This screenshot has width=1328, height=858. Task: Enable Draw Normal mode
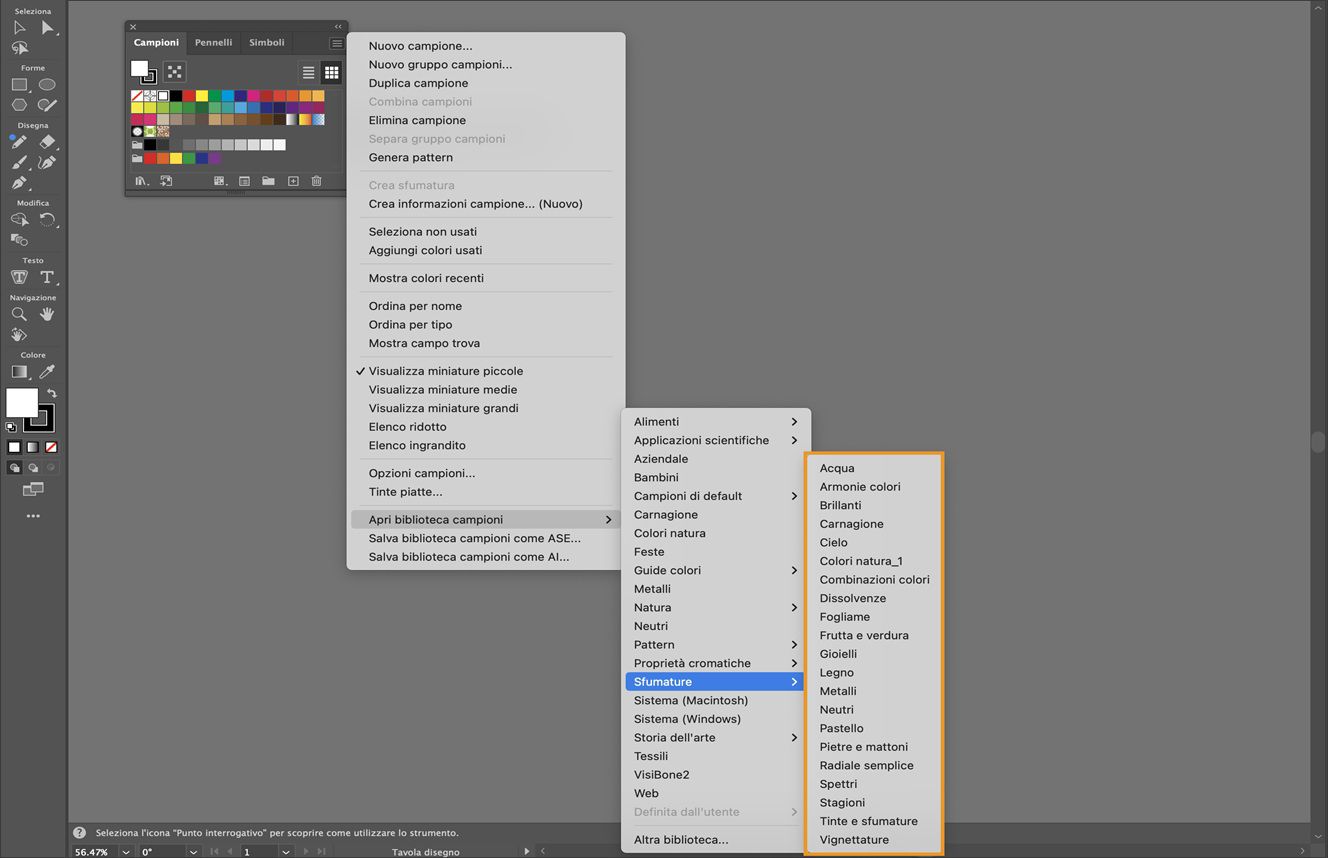(14, 467)
